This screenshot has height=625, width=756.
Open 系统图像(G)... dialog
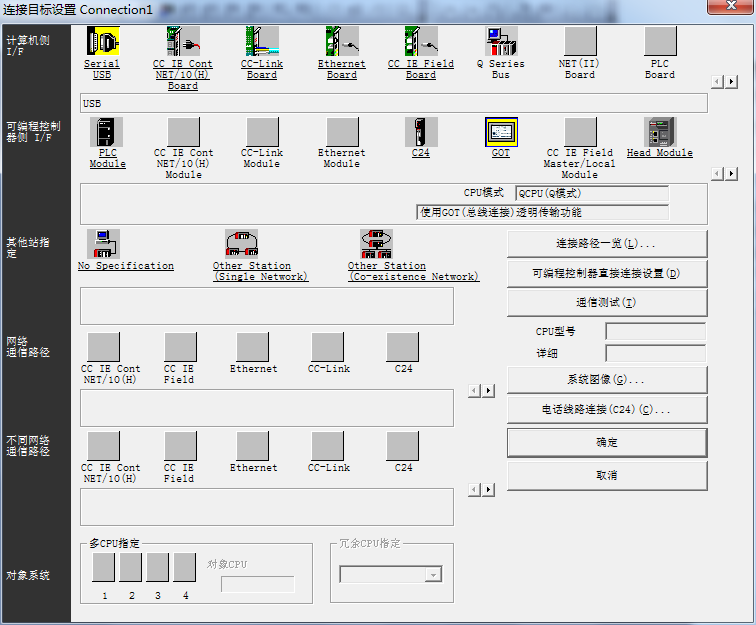point(606,380)
